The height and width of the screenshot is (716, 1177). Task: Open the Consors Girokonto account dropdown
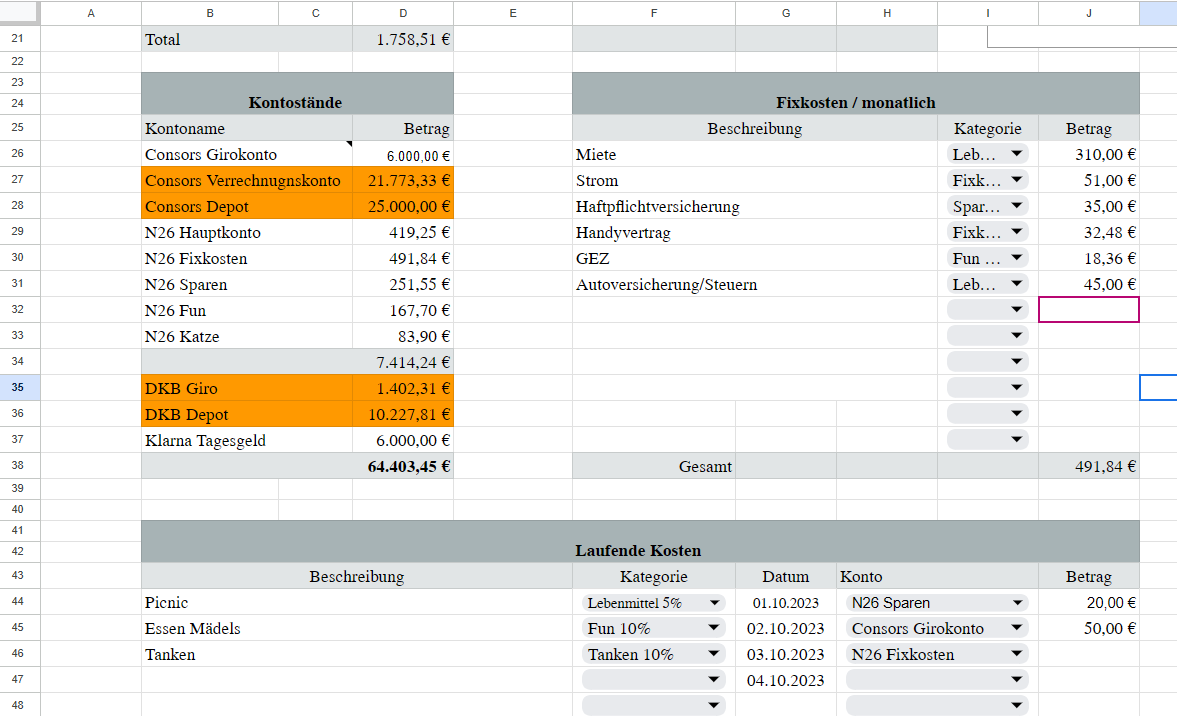click(937, 628)
